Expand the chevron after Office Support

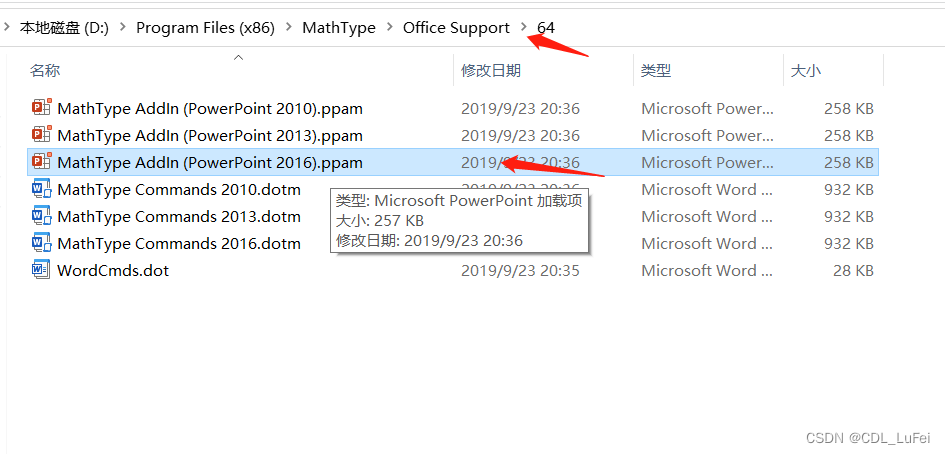click(523, 27)
